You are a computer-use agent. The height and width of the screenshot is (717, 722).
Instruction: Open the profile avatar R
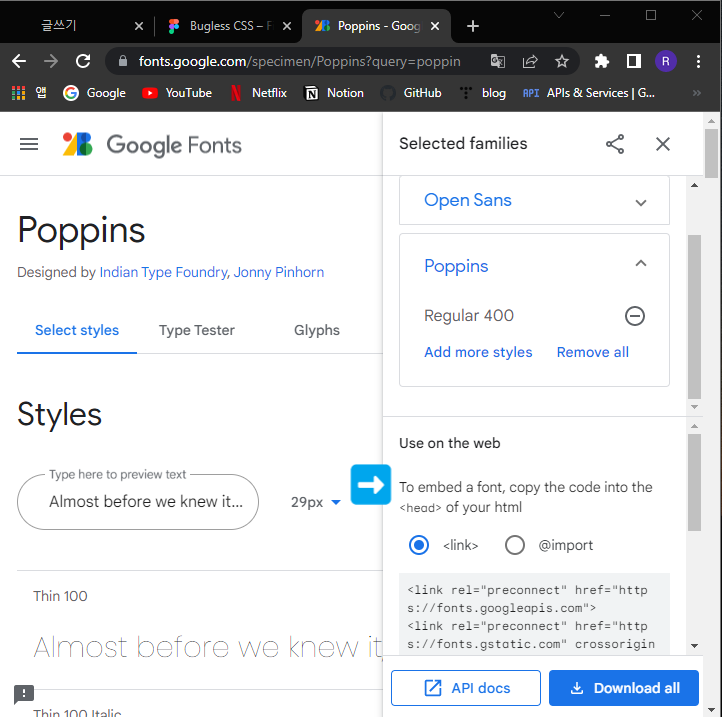665,61
